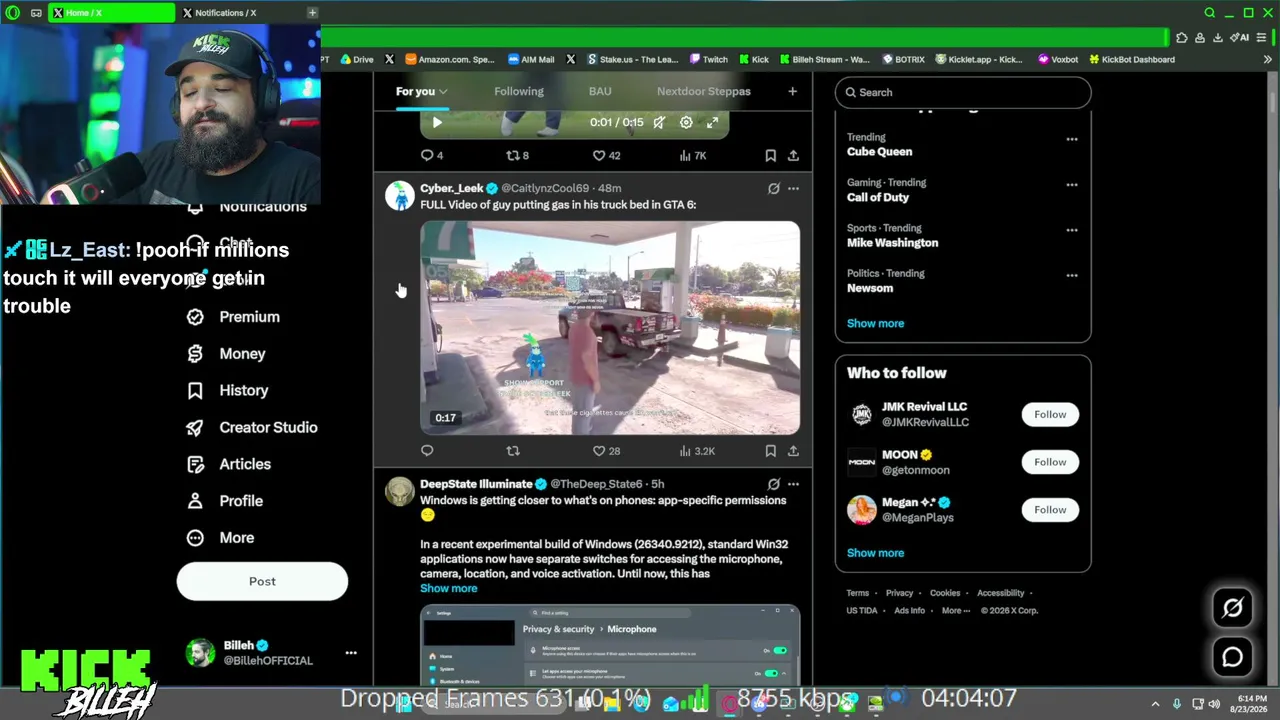Open browser downloads icon

coord(1217,38)
